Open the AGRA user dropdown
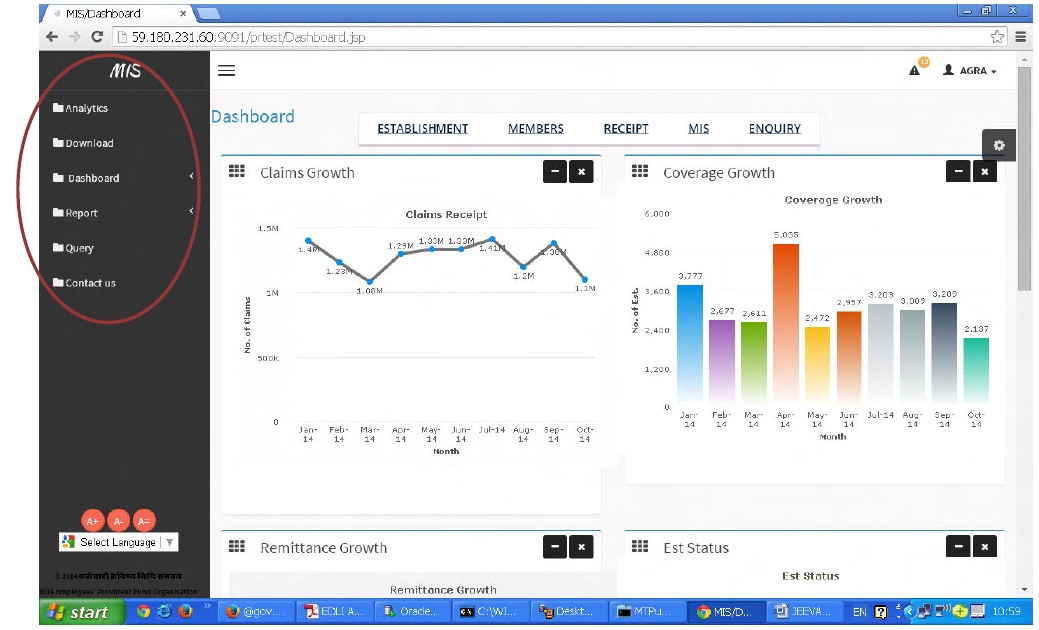1039x630 pixels. [x=970, y=71]
